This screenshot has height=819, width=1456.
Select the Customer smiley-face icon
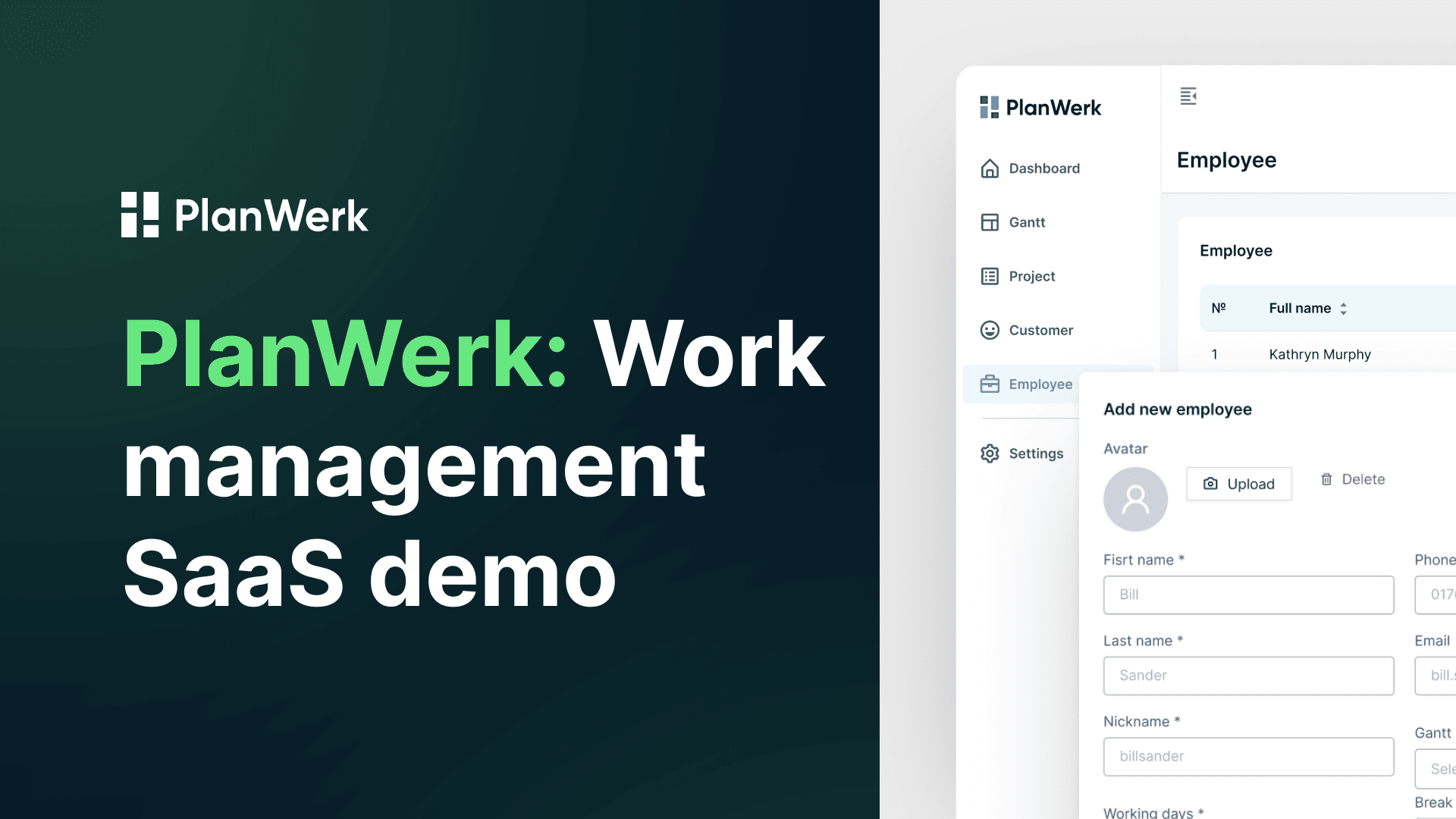(x=990, y=330)
